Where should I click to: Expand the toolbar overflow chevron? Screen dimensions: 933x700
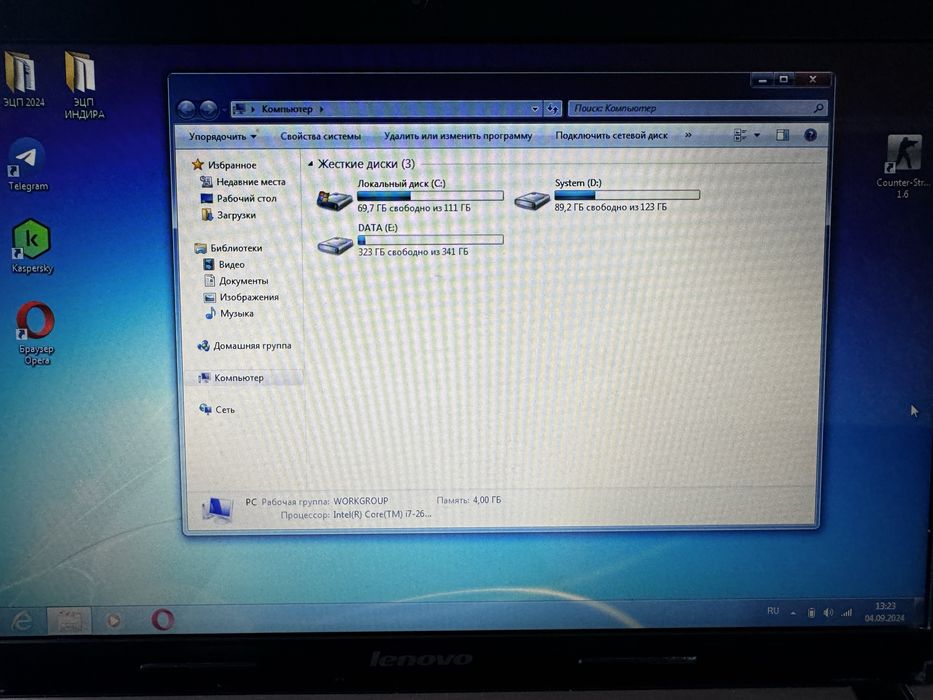[x=688, y=135]
